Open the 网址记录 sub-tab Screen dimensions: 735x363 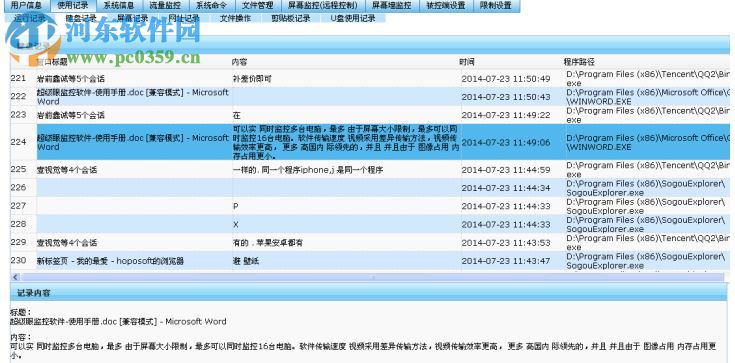coord(184,18)
